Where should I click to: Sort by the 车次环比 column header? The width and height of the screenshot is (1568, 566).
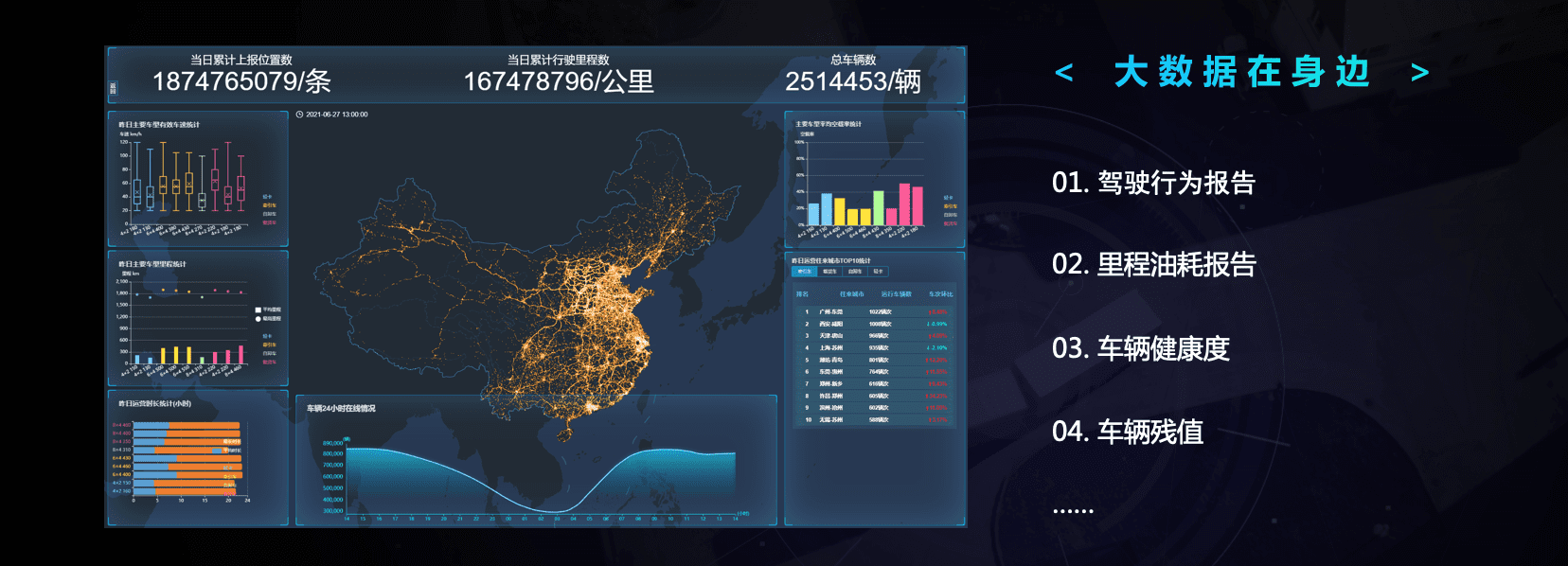point(940,294)
